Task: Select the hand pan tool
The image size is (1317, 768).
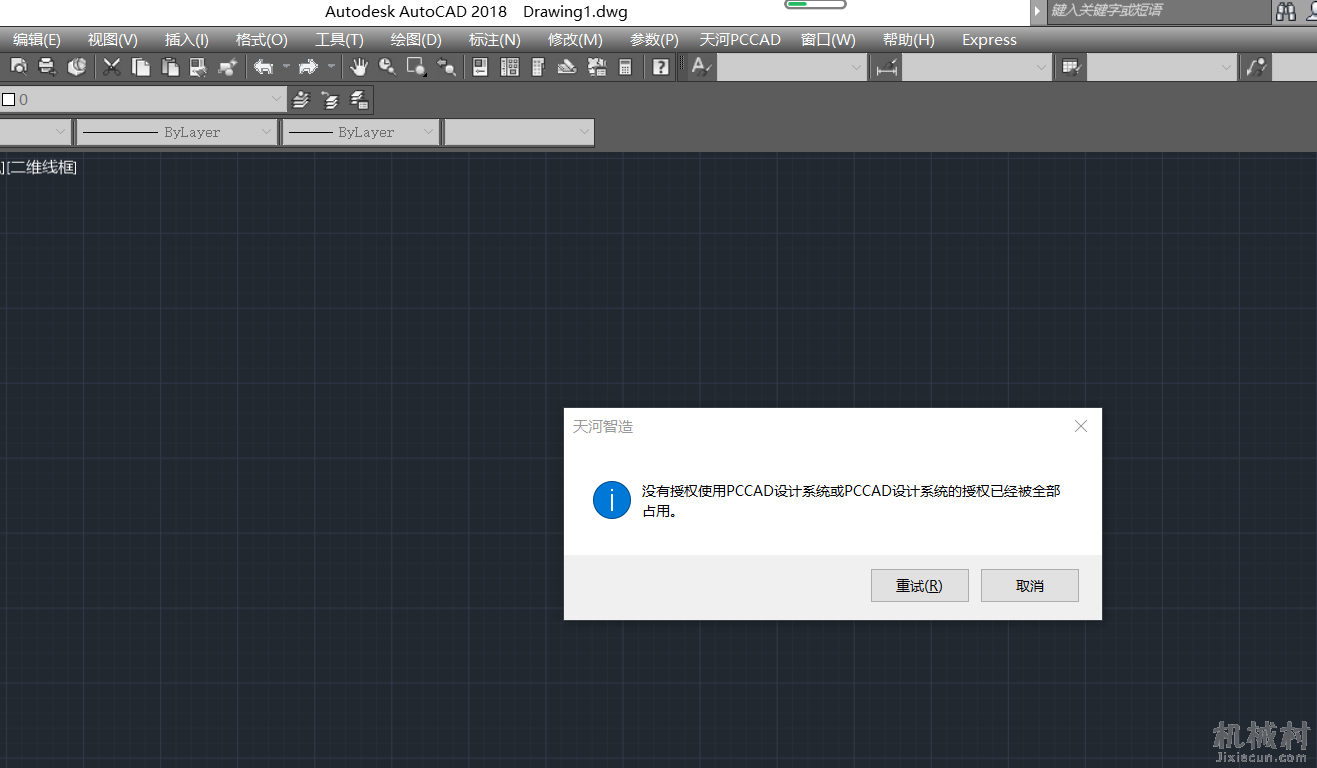Action: click(358, 67)
